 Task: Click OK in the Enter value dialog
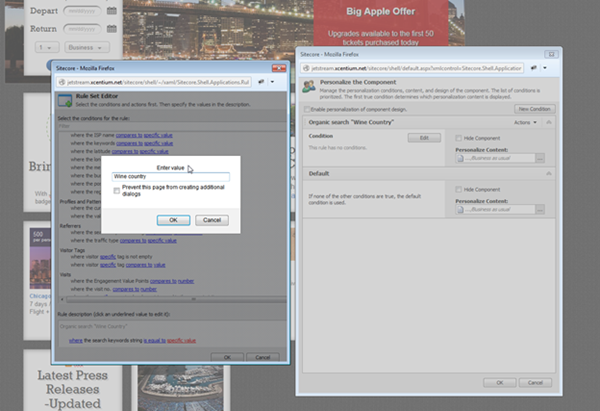(x=173, y=220)
